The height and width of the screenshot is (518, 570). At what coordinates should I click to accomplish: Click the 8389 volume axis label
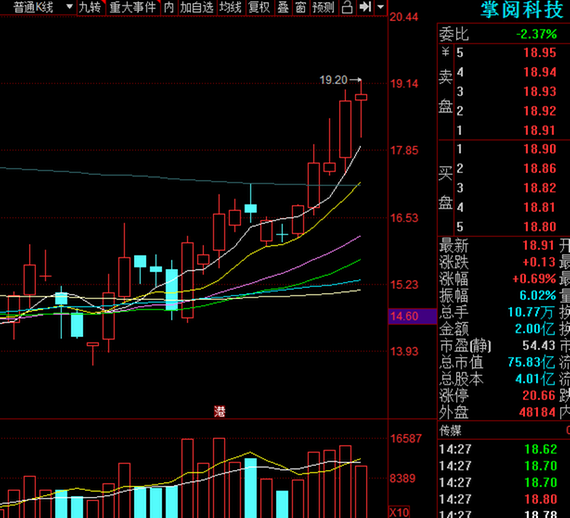pos(402,478)
